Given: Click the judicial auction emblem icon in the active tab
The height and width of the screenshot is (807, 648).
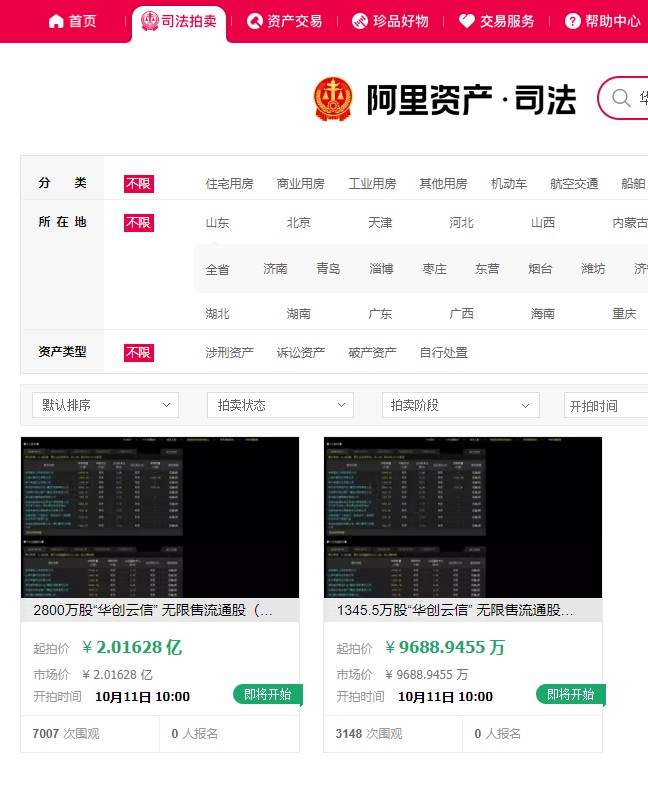Looking at the screenshot, I should pyautogui.click(x=149, y=21).
